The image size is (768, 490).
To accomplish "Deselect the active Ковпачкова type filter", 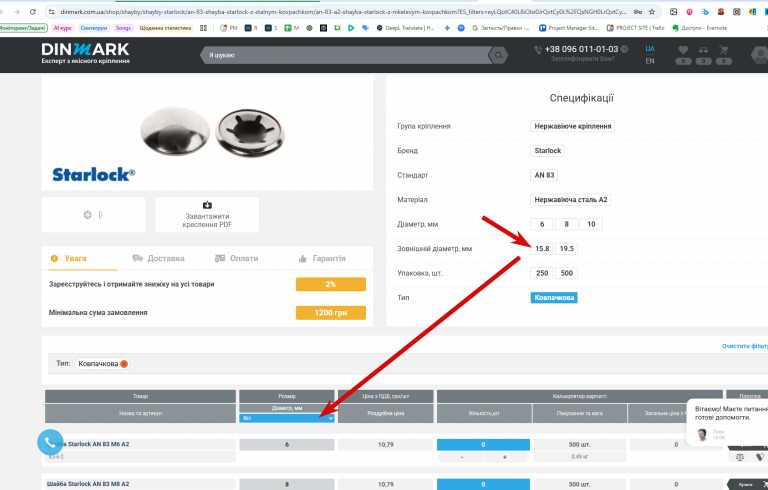I will [554, 297].
